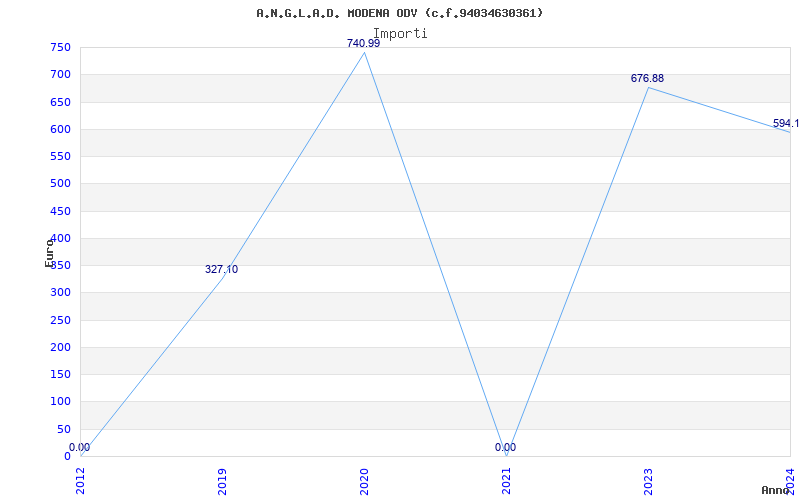
Task: Select the 2012 x-axis year label
Action: coord(80,482)
